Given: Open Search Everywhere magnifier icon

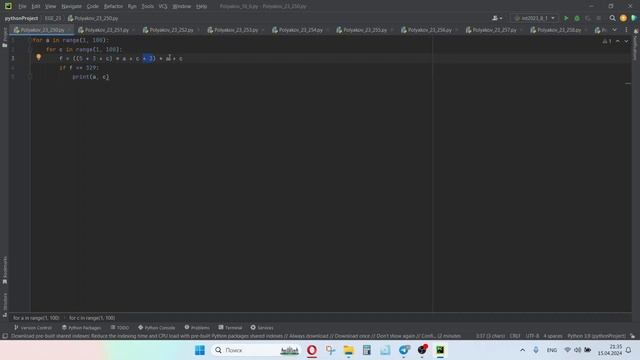Looking at the screenshot, I should click(x=612, y=18).
